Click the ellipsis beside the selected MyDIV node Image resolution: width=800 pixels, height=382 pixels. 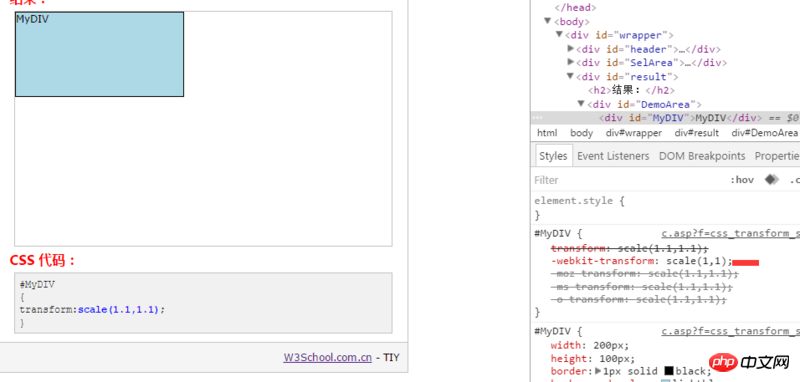click(x=538, y=118)
